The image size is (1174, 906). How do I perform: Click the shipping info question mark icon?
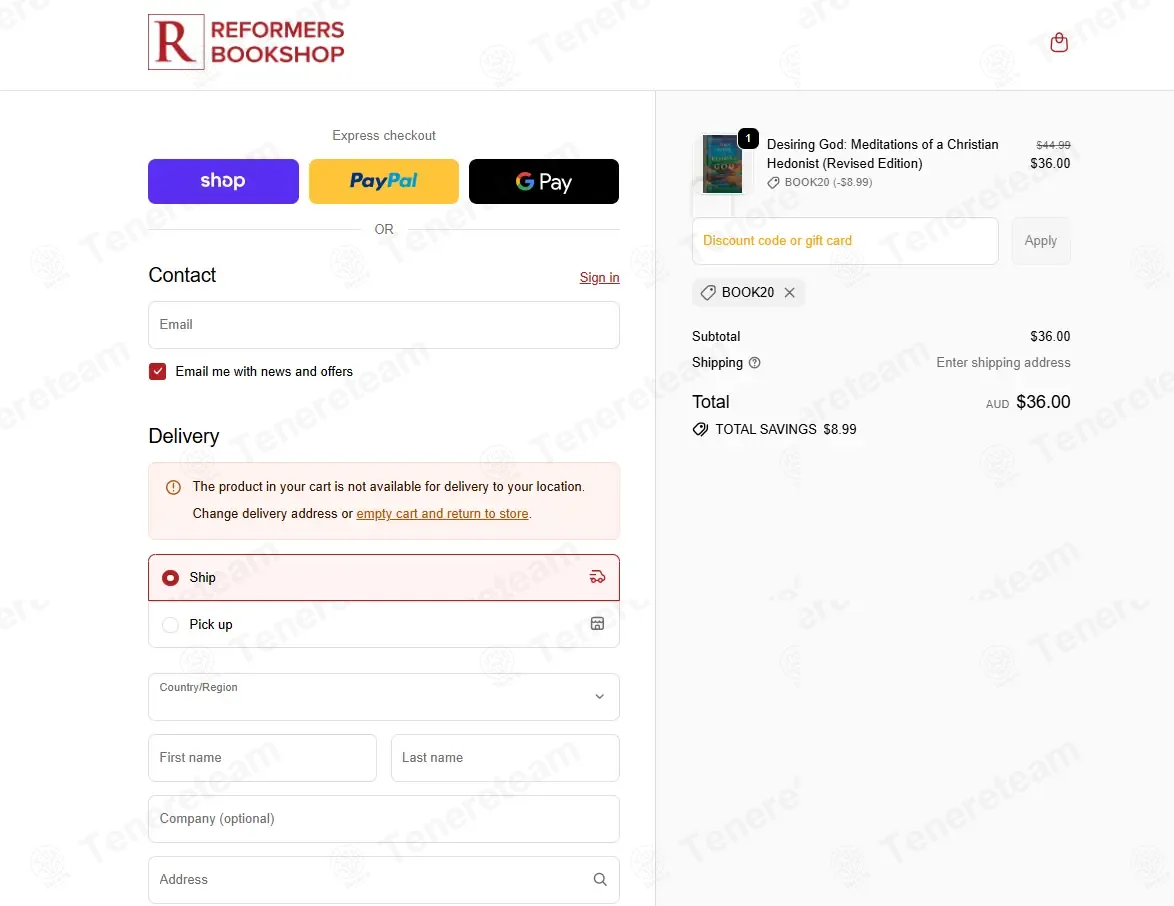point(755,362)
